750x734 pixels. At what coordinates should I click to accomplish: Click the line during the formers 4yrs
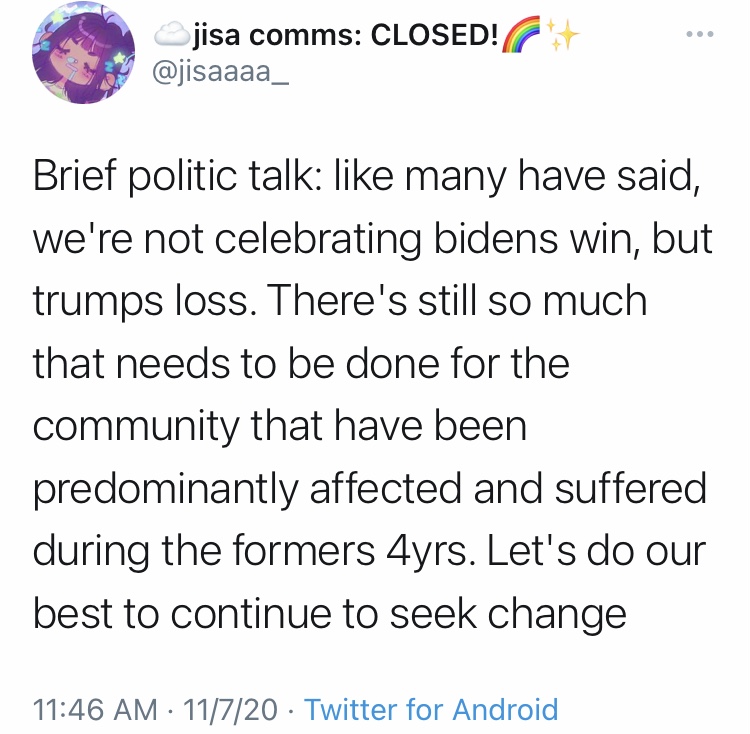pos(369,551)
